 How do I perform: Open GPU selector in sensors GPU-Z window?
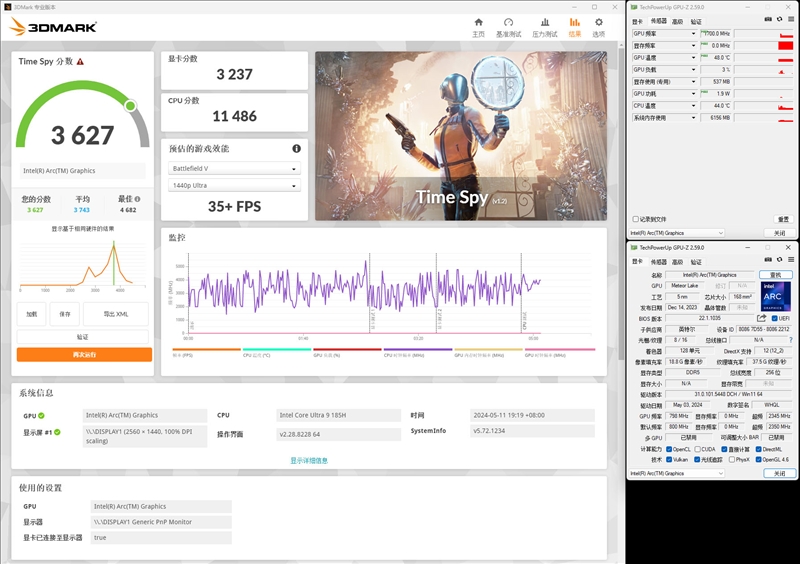[677, 233]
